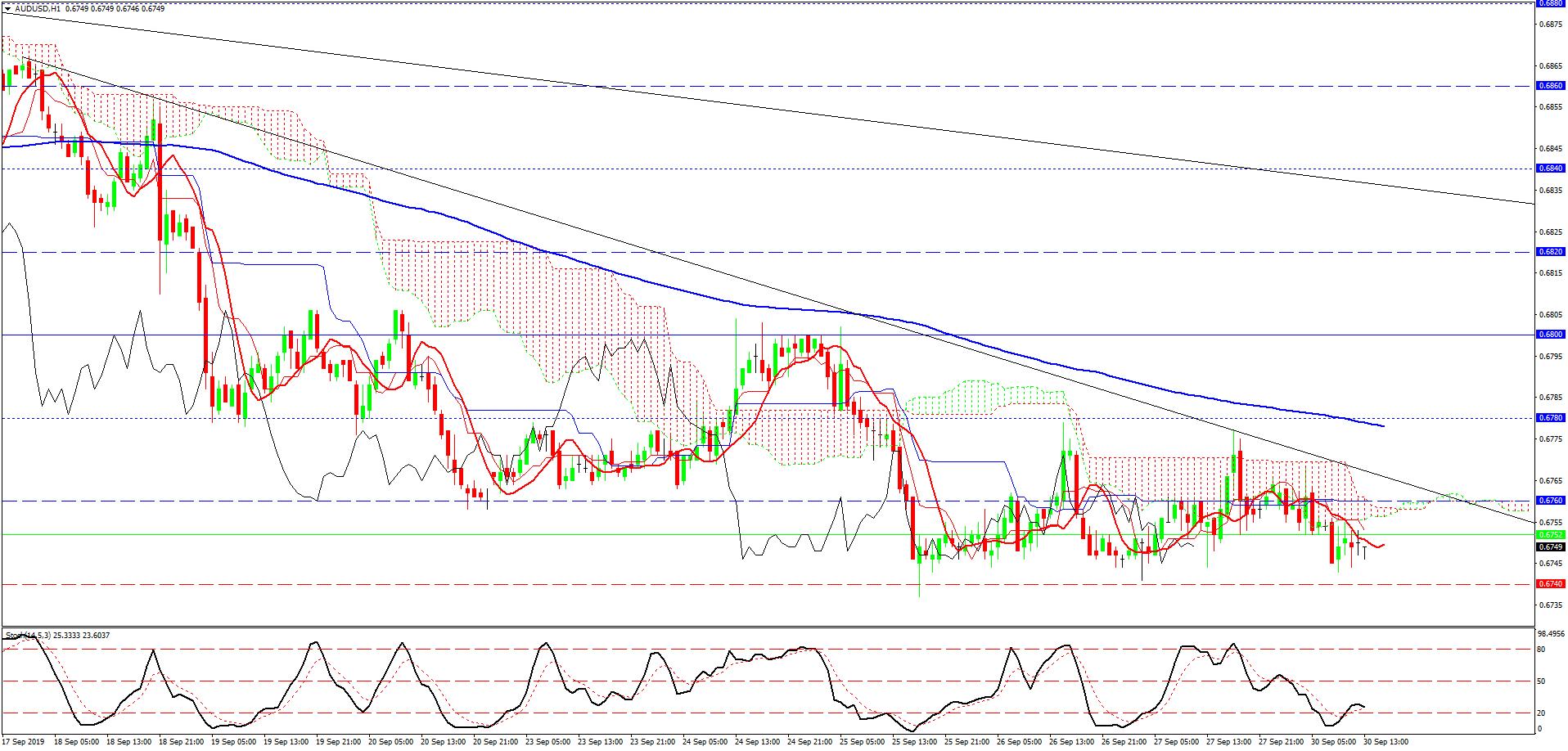Click the Stoch(14,5,3) indicator label
This screenshot has width=1568, height=751.
(x=29, y=635)
